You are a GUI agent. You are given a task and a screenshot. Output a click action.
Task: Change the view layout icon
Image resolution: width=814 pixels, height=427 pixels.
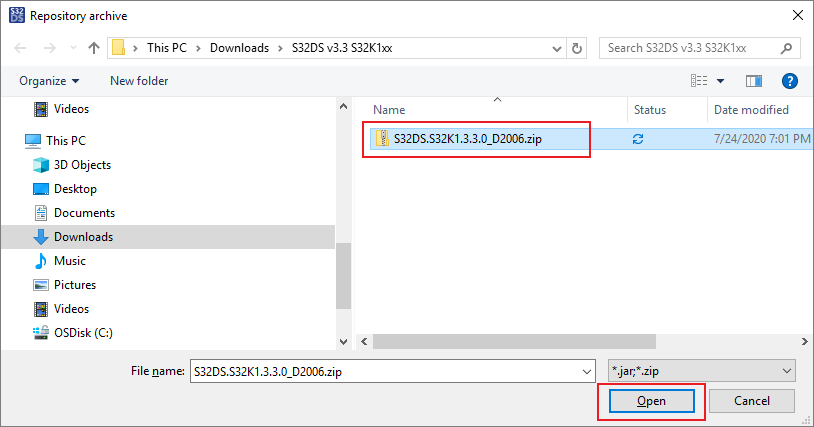(699, 81)
